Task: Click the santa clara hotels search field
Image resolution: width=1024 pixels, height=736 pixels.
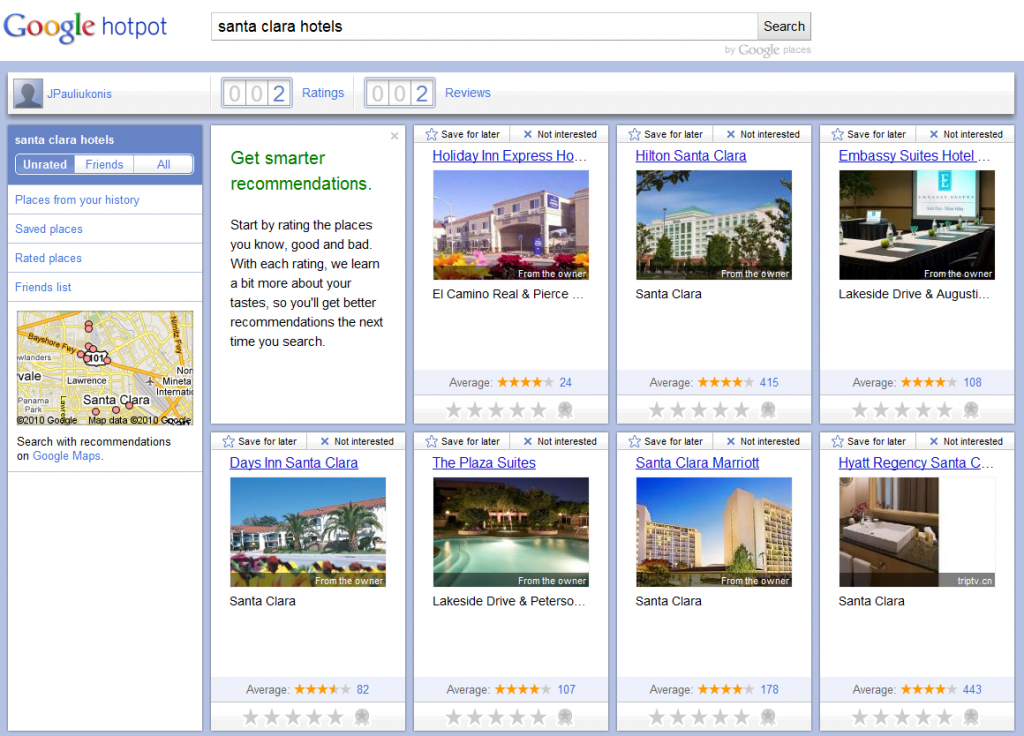Action: click(x=484, y=26)
